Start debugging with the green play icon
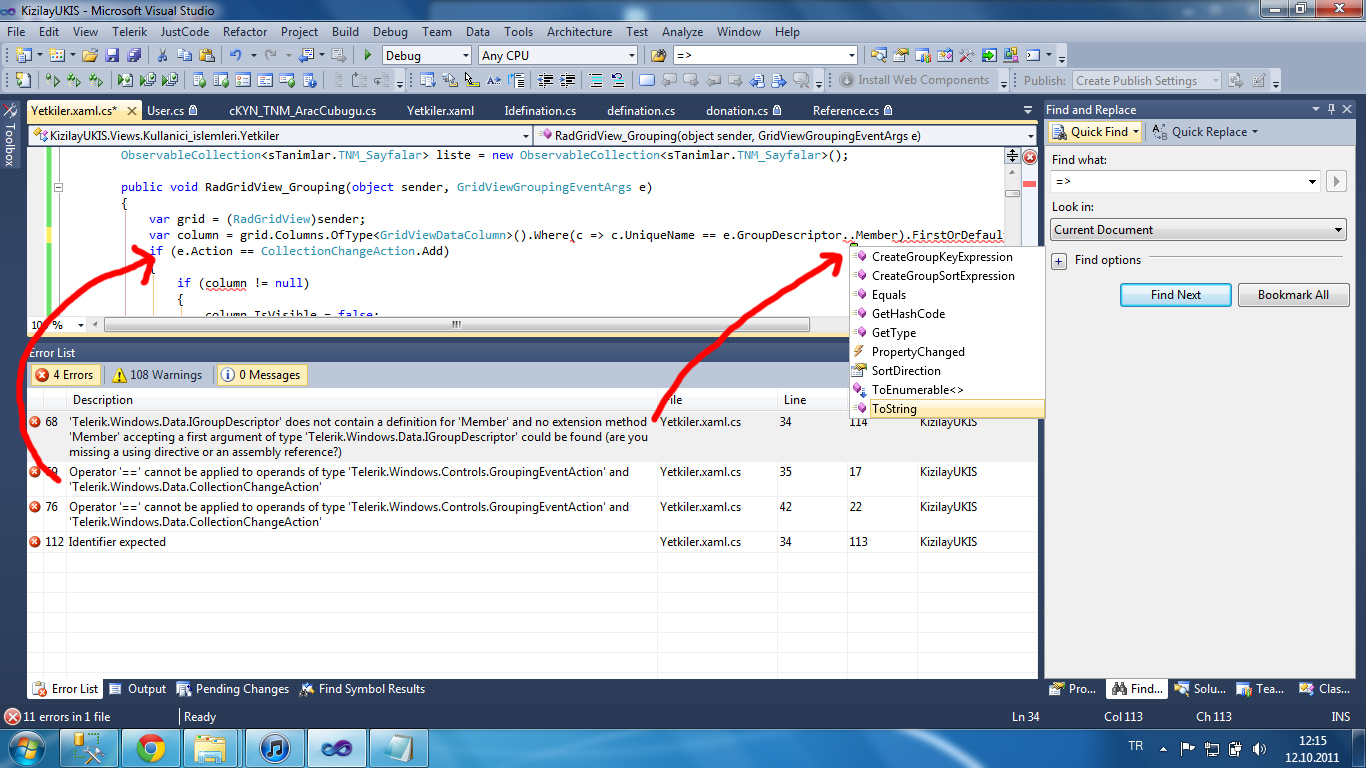Screen dimensions: 1366x768 [368, 56]
